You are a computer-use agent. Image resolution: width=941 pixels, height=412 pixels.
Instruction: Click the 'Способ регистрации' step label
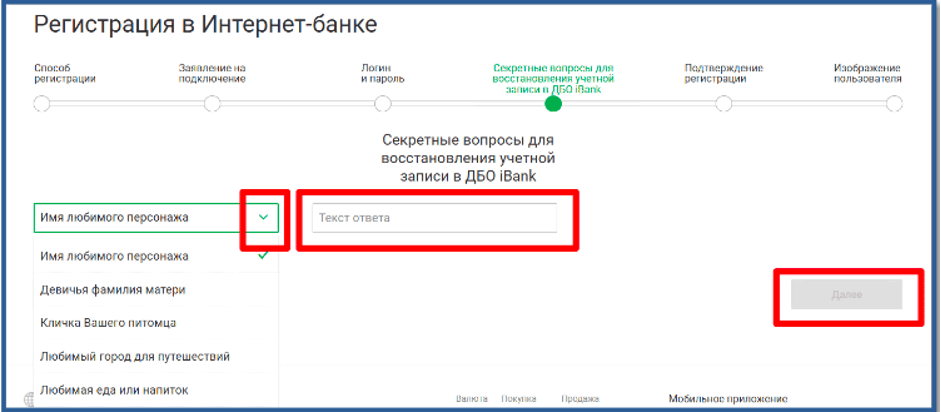[x=65, y=73]
